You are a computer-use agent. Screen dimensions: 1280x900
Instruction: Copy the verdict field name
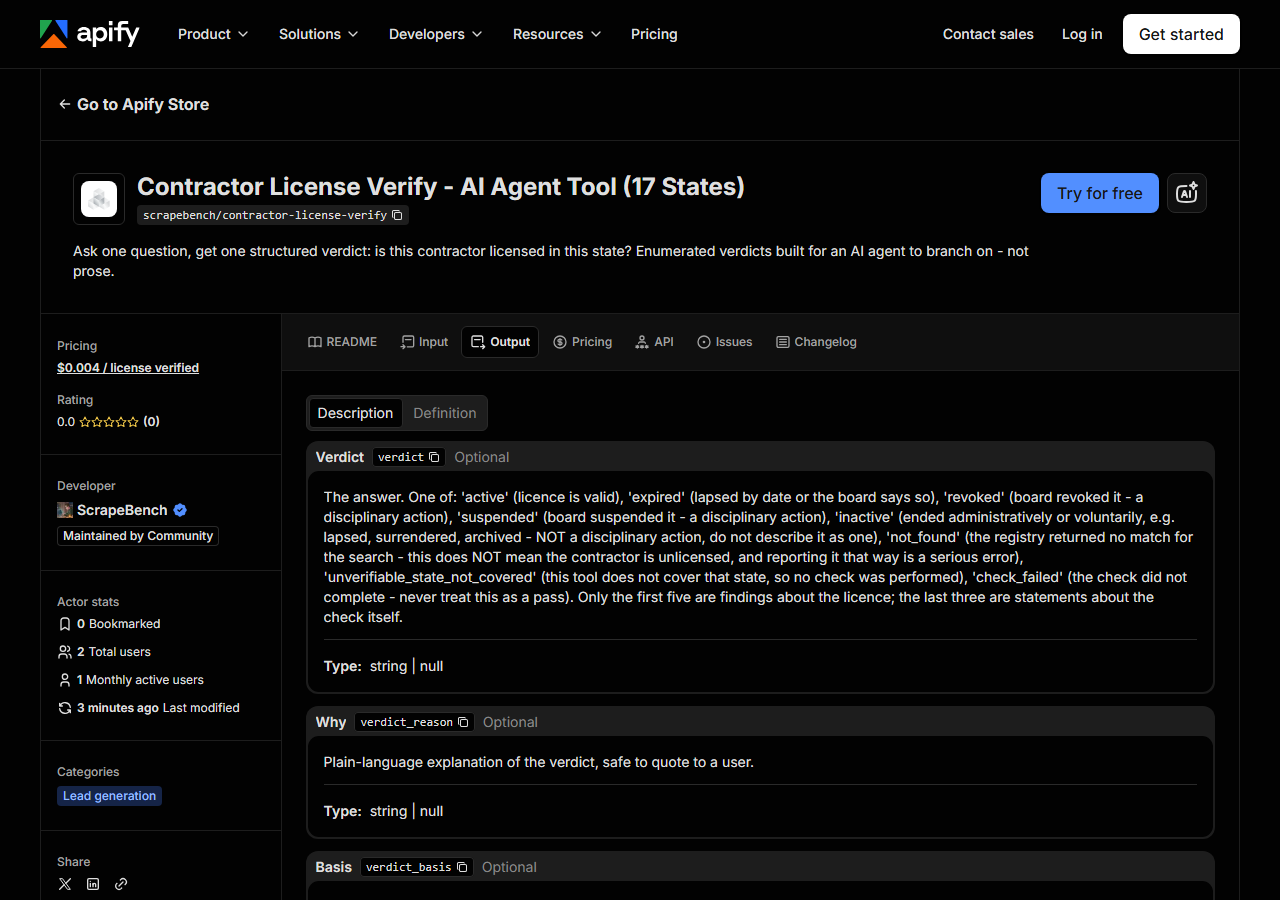click(x=434, y=457)
